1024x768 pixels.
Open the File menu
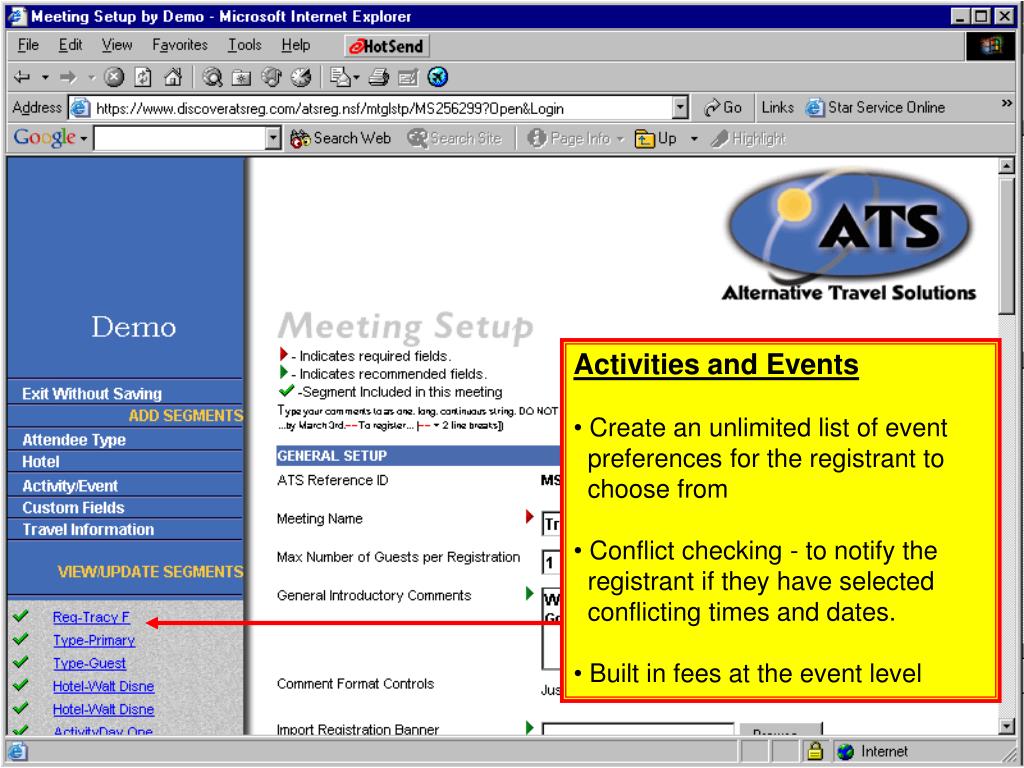[28, 45]
